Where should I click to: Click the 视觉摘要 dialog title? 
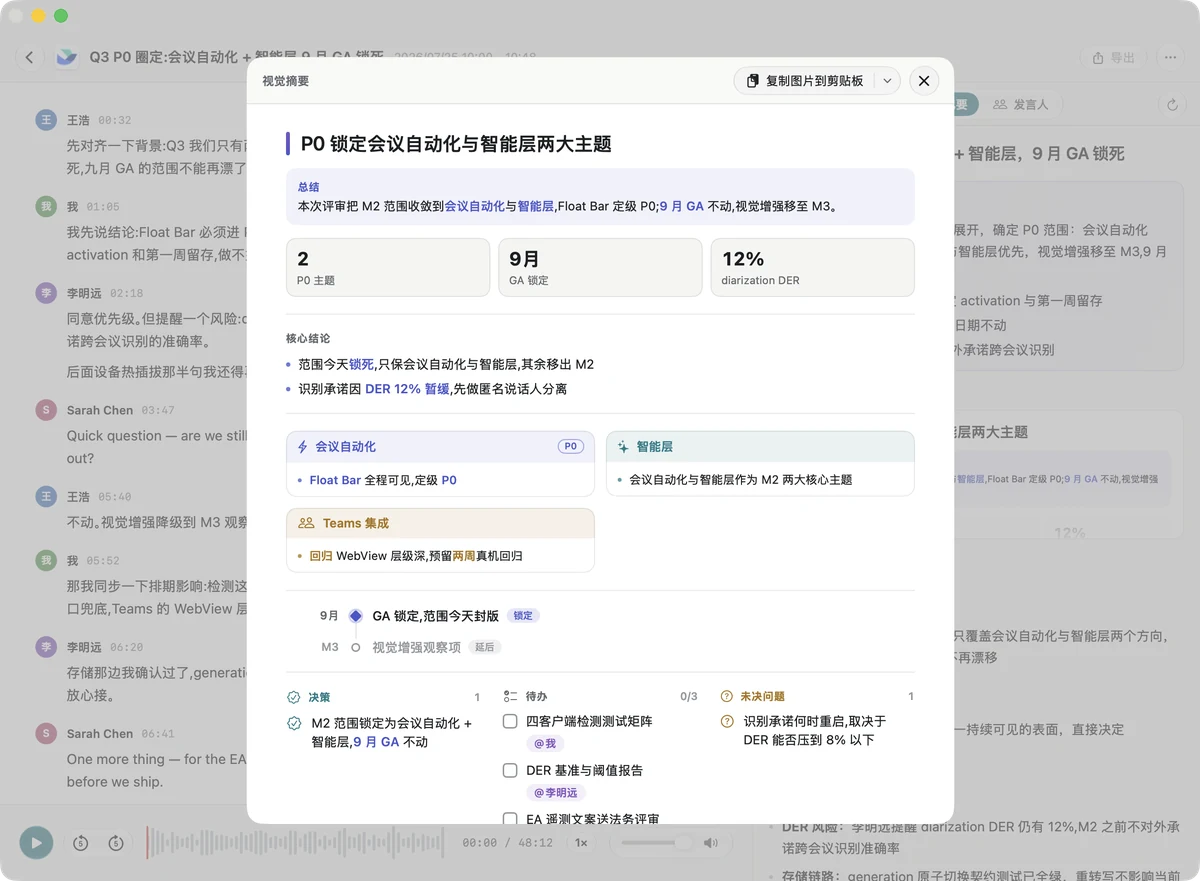click(286, 81)
